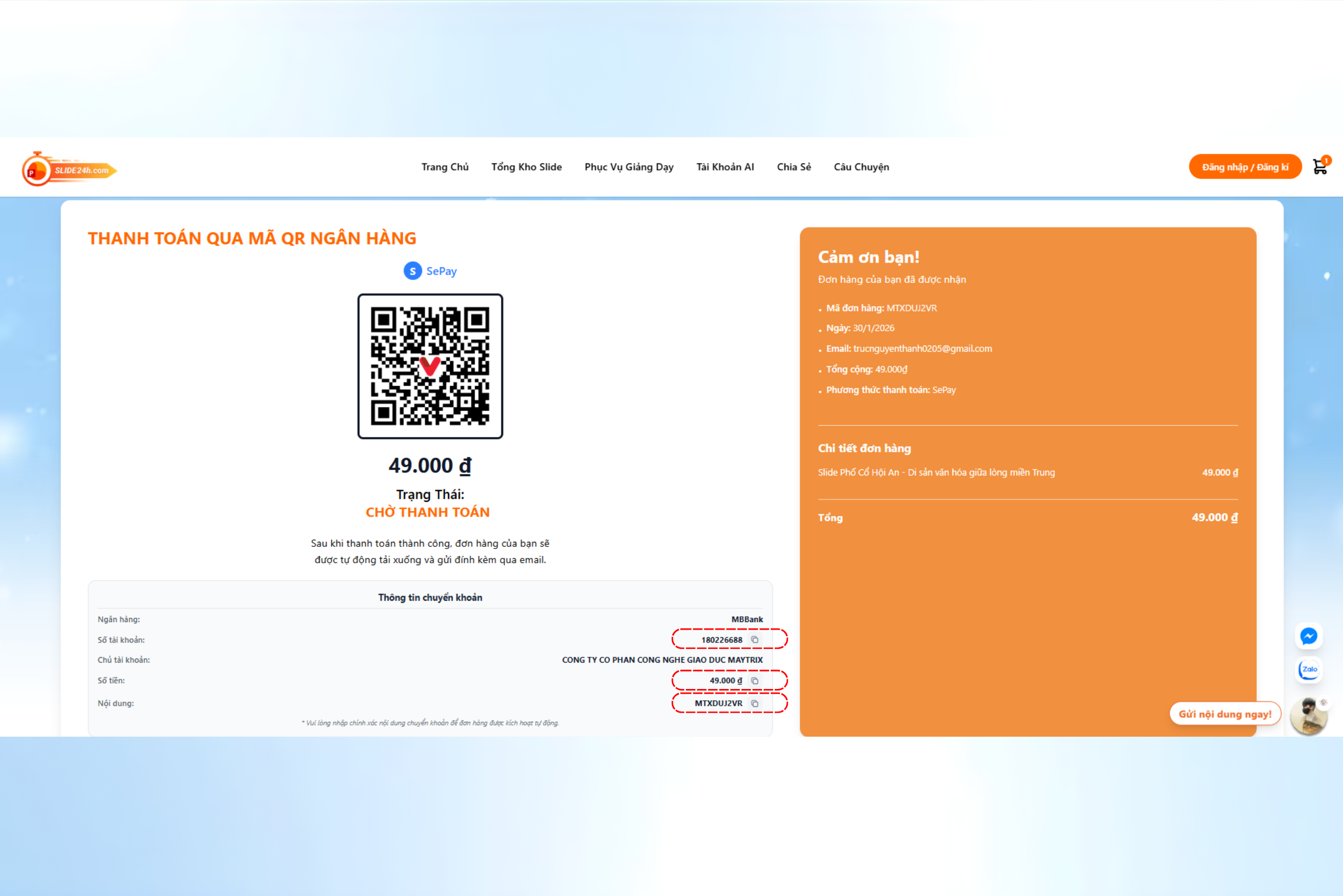Open Zalo chat icon
The width and height of the screenshot is (1343, 896).
pos(1308,669)
